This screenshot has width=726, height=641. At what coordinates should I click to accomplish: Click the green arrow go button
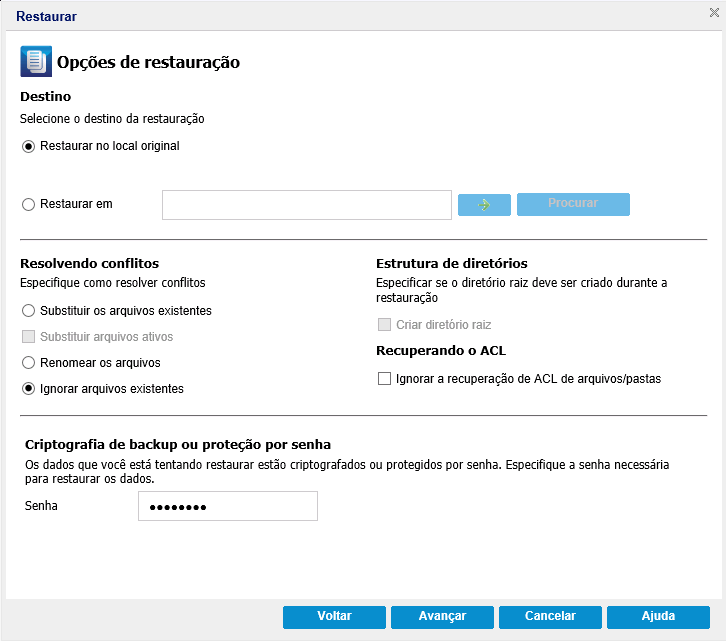[x=484, y=205]
